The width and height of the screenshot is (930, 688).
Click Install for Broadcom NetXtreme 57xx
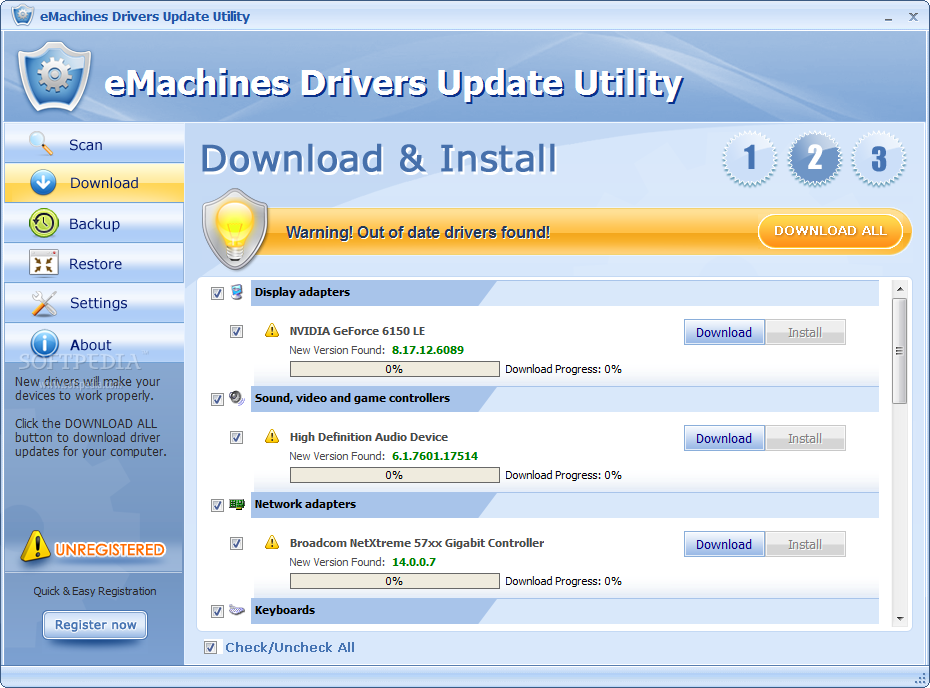805,544
